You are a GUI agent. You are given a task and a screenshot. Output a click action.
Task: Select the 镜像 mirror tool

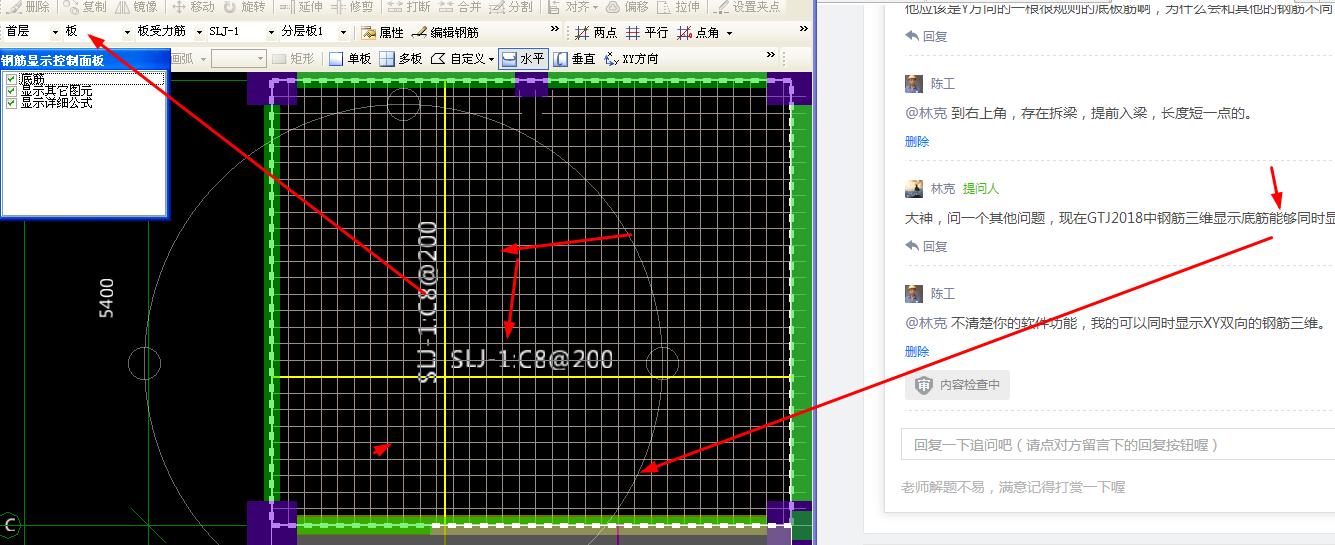(136, 7)
